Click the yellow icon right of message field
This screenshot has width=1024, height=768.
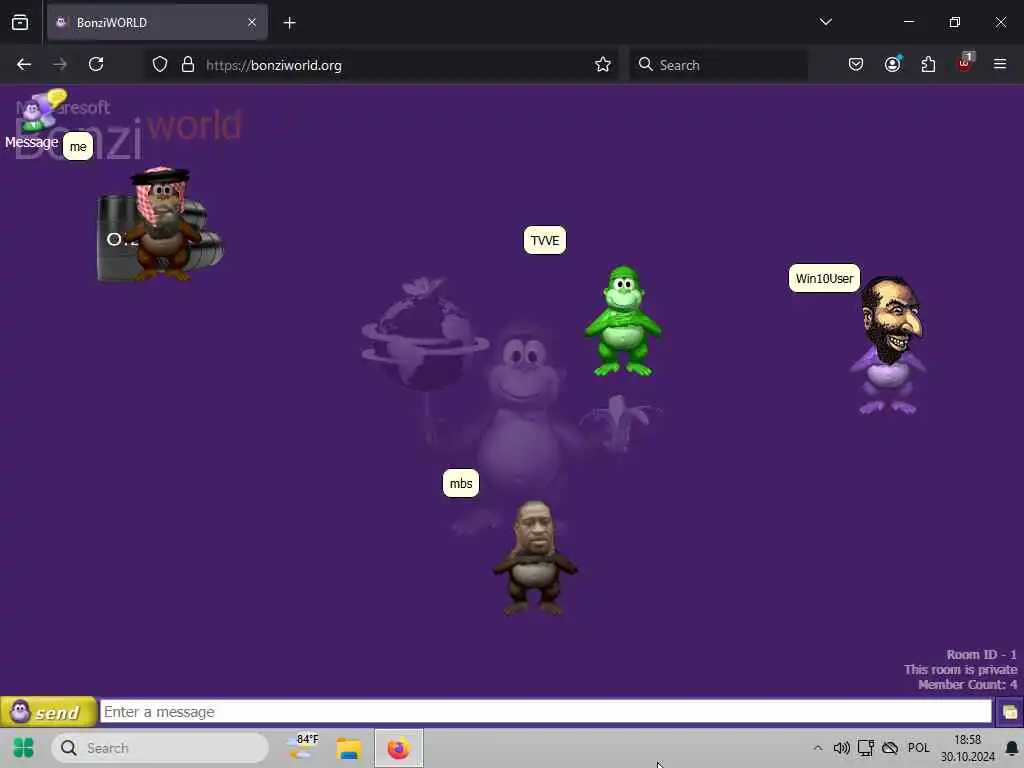1009,712
